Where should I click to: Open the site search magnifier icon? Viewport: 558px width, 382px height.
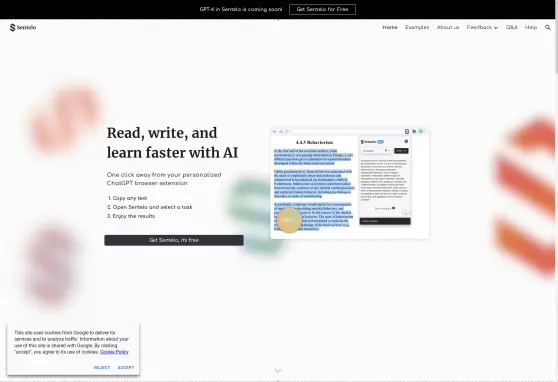coord(548,27)
